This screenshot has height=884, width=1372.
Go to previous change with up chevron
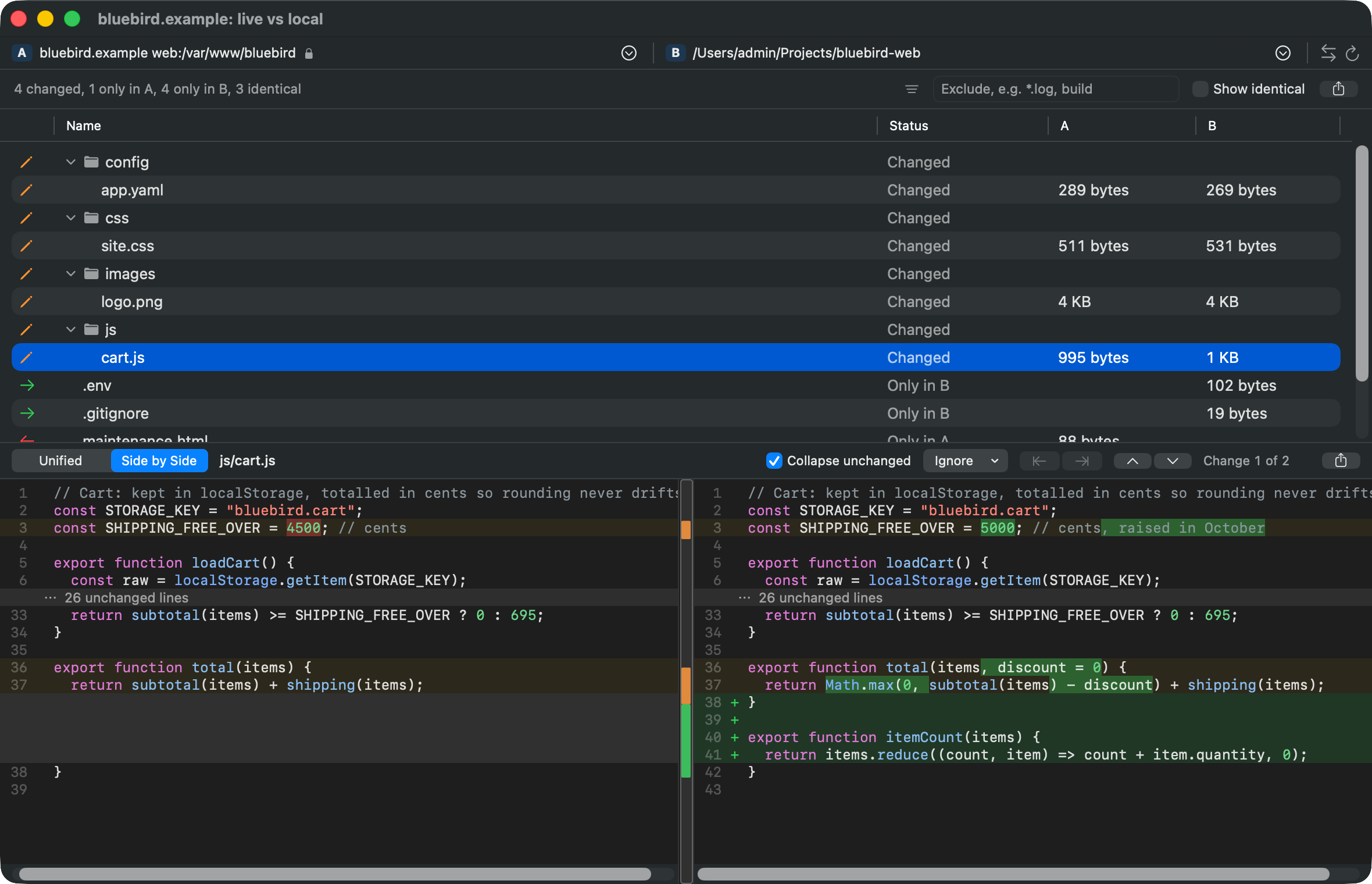click(1132, 461)
